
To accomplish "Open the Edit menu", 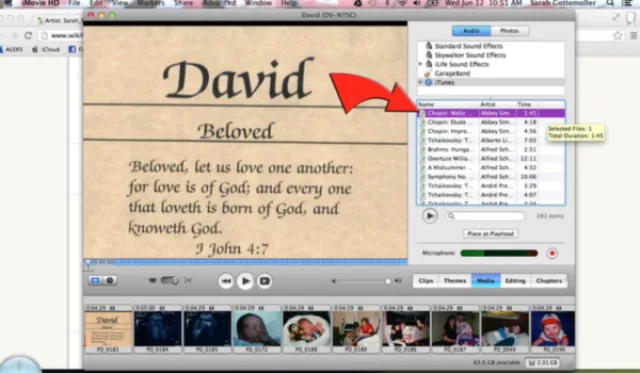I will coord(96,3).
